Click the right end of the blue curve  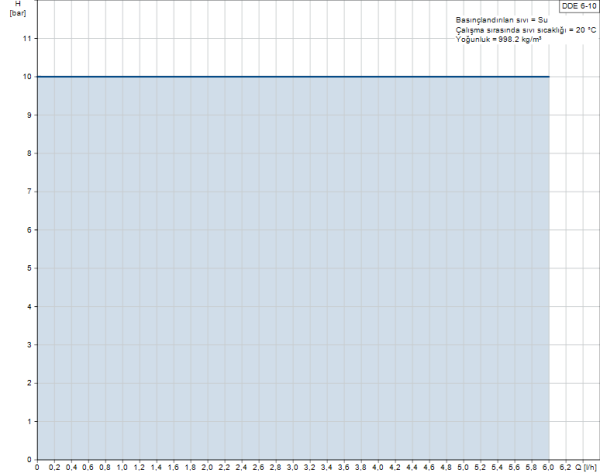548,76
